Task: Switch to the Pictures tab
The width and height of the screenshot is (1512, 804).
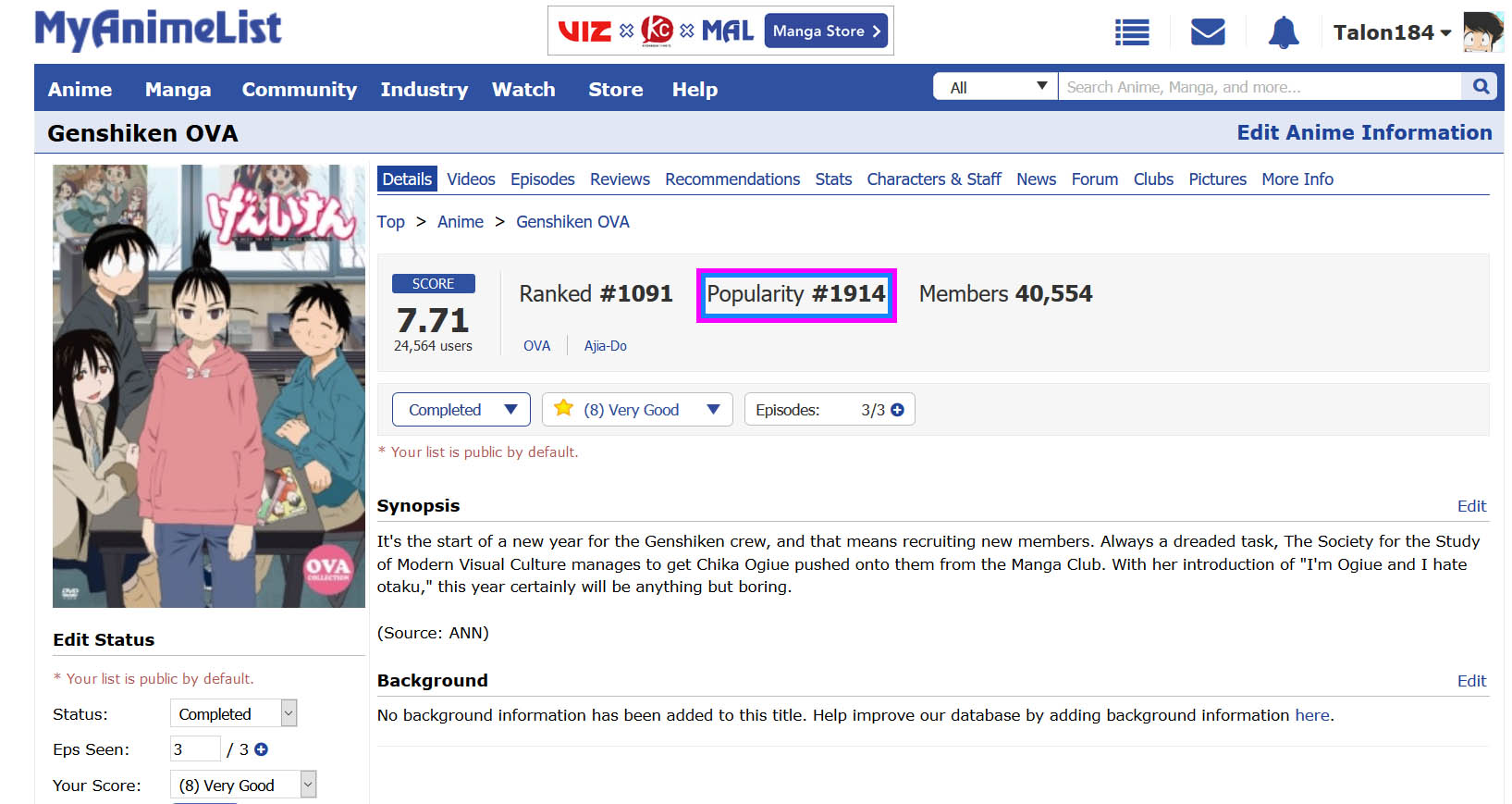Action: point(1217,179)
